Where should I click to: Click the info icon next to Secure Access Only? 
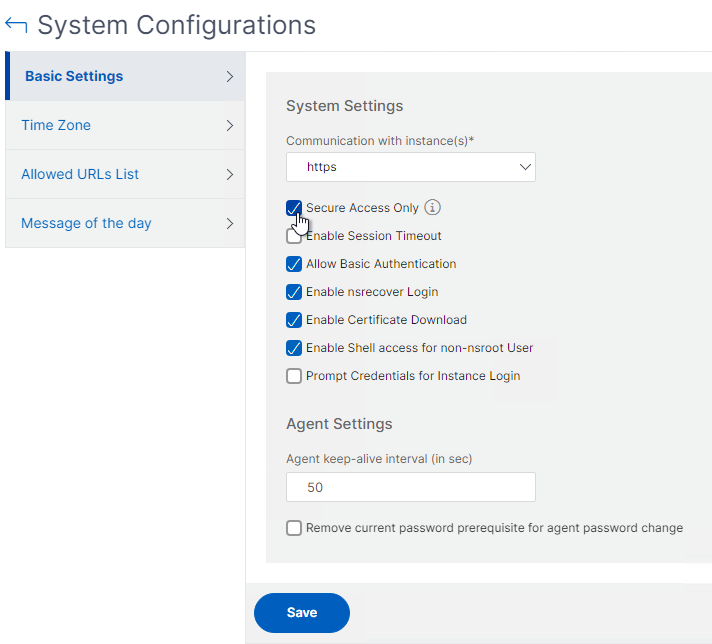tap(432, 208)
